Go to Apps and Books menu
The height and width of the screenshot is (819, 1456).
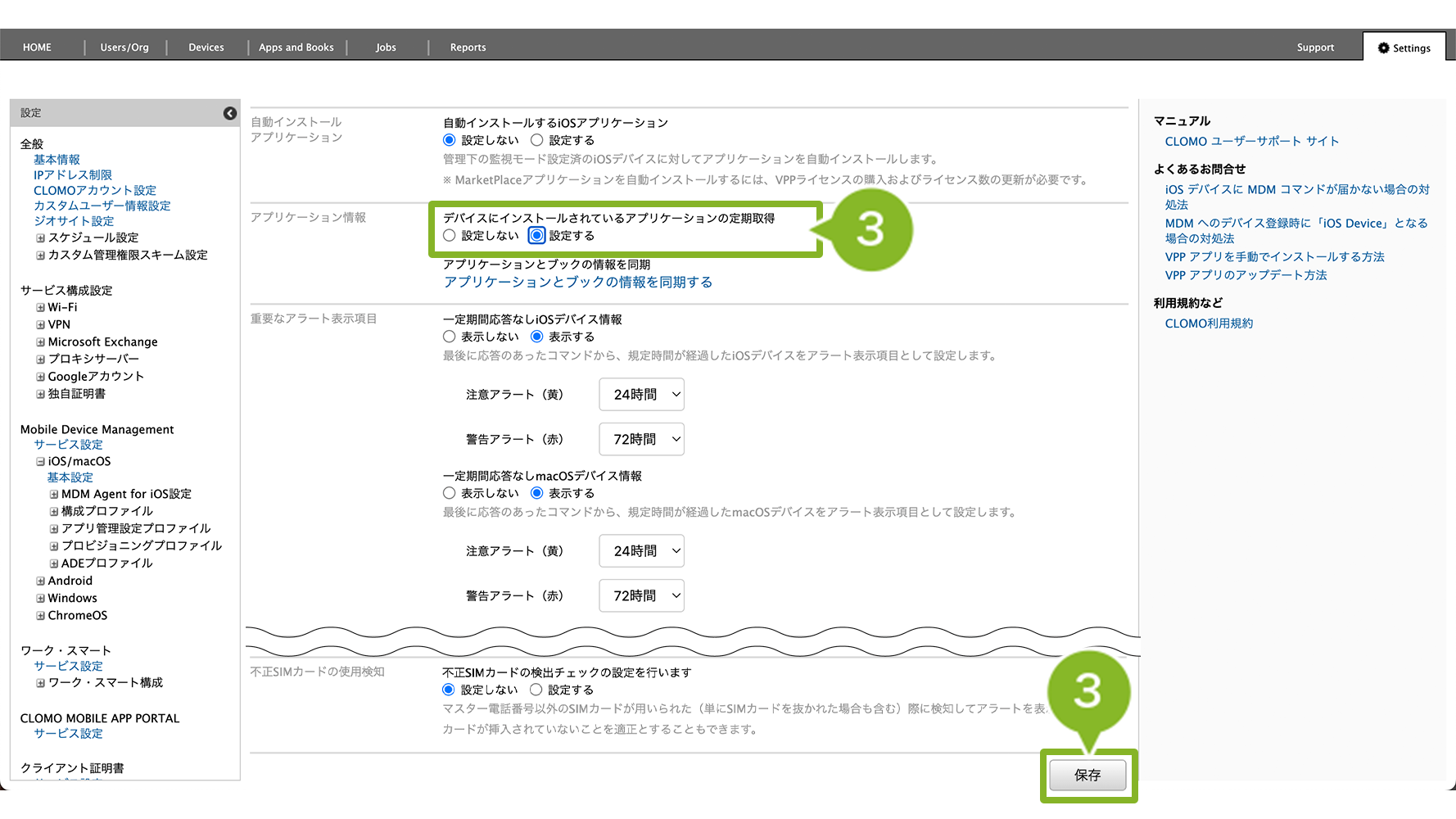296,48
